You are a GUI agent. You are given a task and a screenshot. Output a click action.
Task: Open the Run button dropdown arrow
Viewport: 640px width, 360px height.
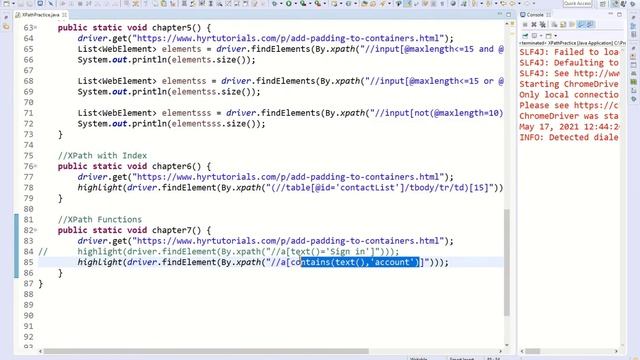point(295,4)
